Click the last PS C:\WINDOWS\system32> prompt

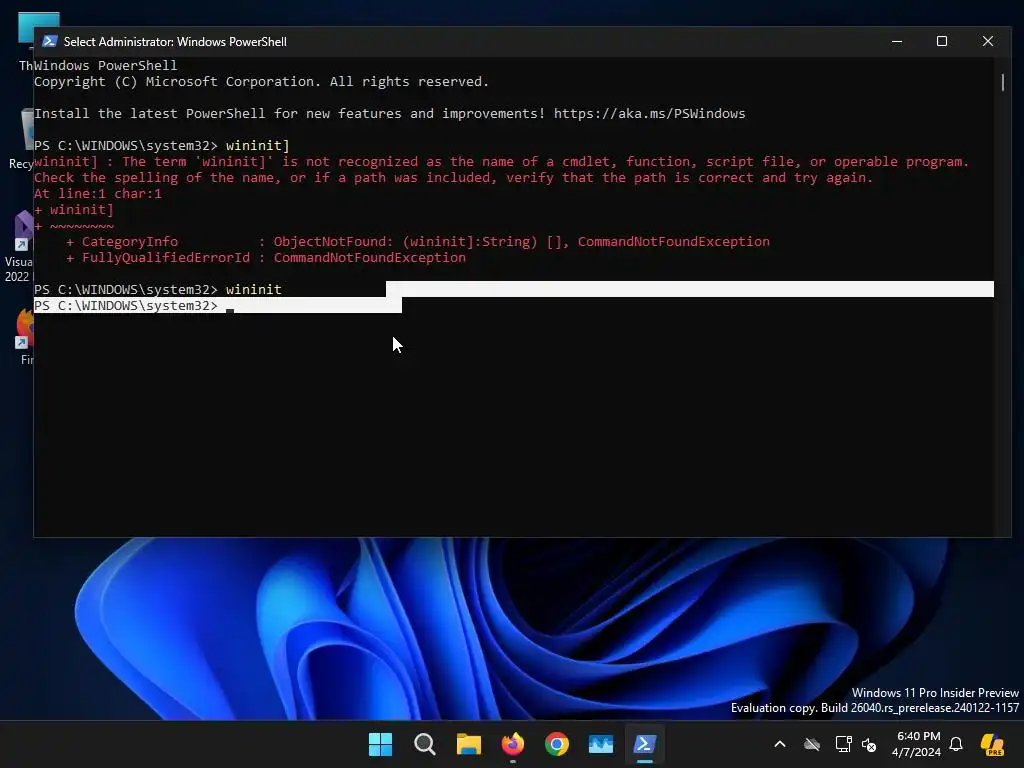[x=126, y=306]
